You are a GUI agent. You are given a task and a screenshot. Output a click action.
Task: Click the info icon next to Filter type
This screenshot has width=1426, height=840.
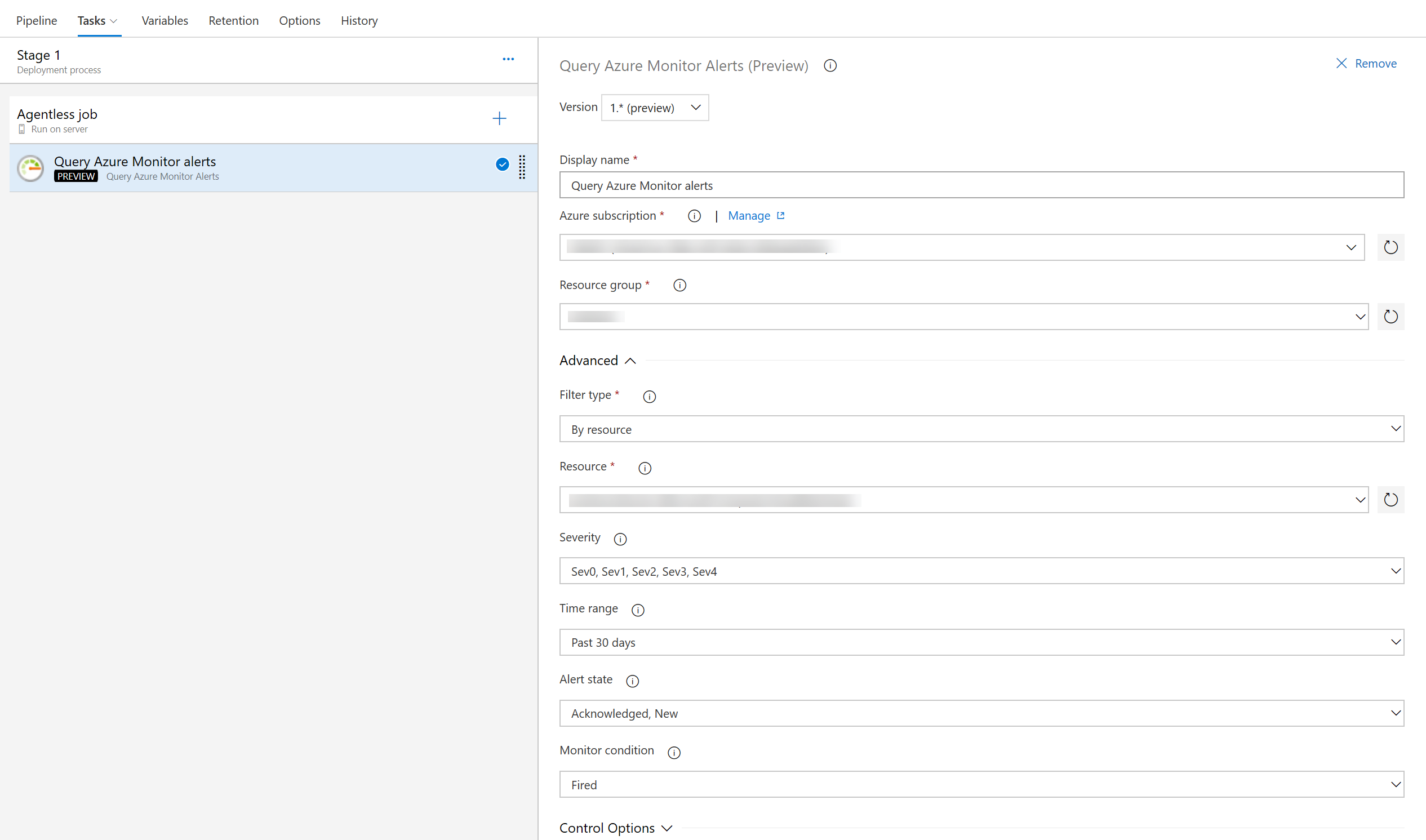coord(649,396)
